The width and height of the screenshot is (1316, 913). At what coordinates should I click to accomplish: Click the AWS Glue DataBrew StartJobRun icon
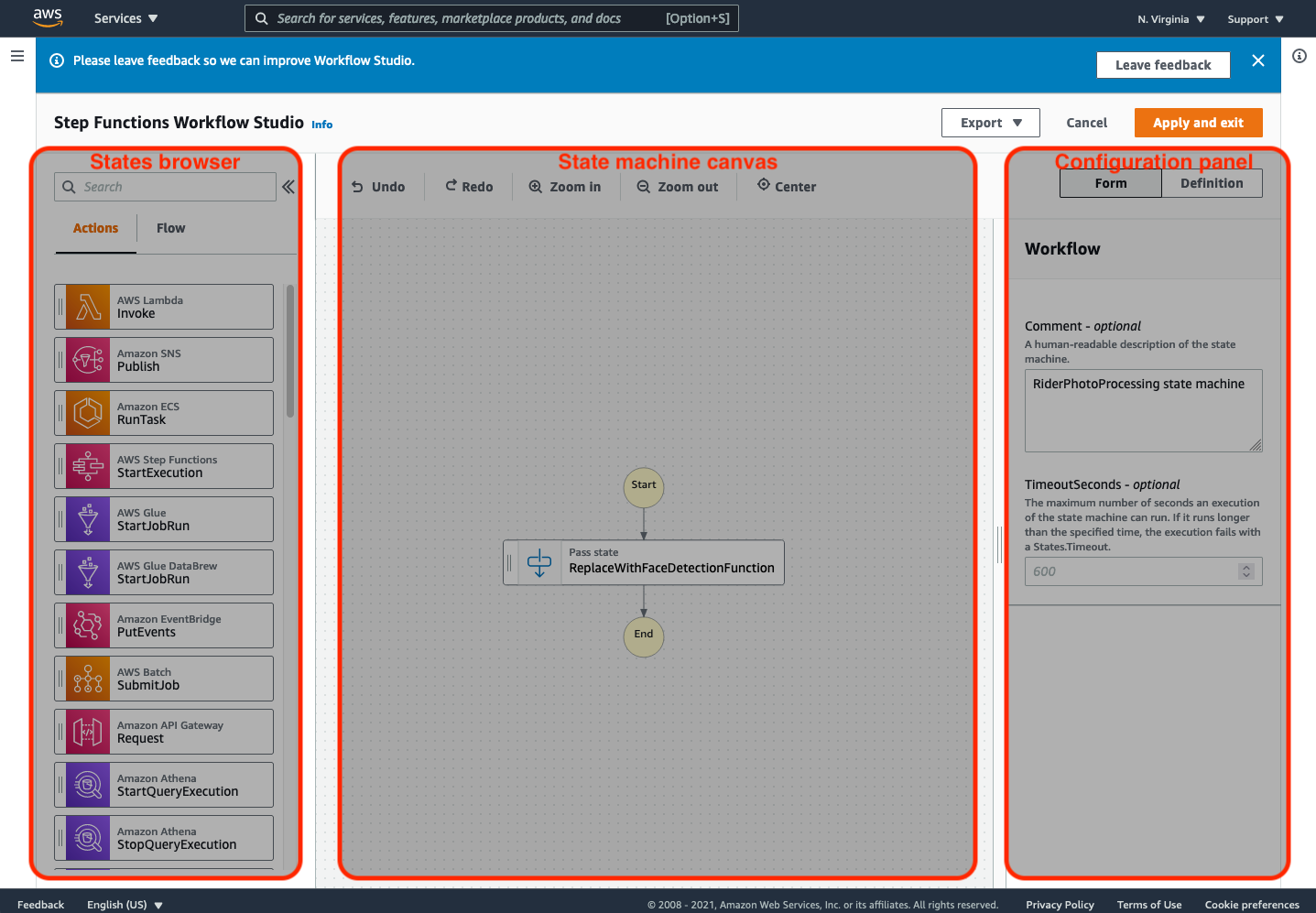tap(88, 572)
